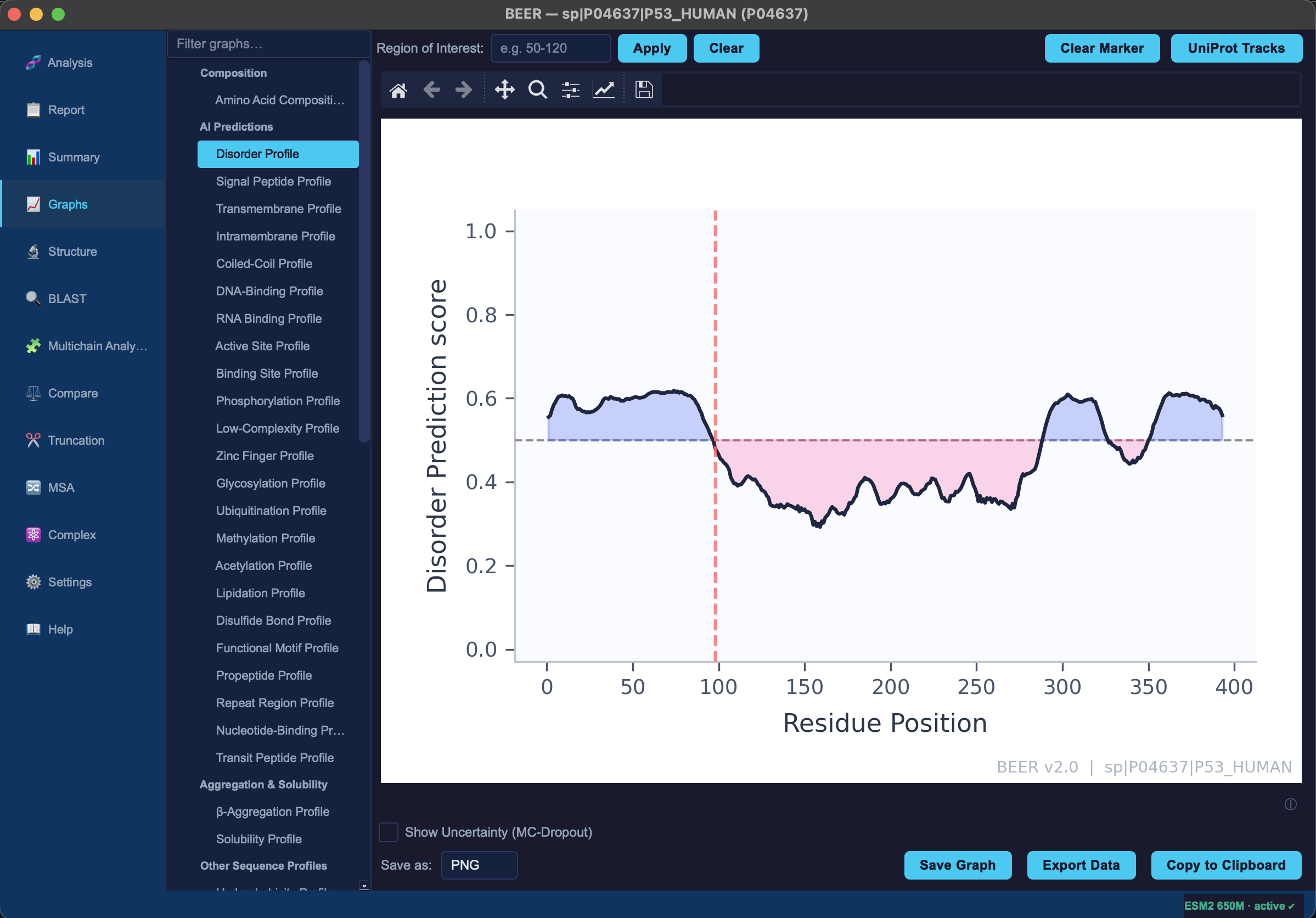Click the AI Predictions group heading
This screenshot has width=1316, height=918.
click(235, 127)
